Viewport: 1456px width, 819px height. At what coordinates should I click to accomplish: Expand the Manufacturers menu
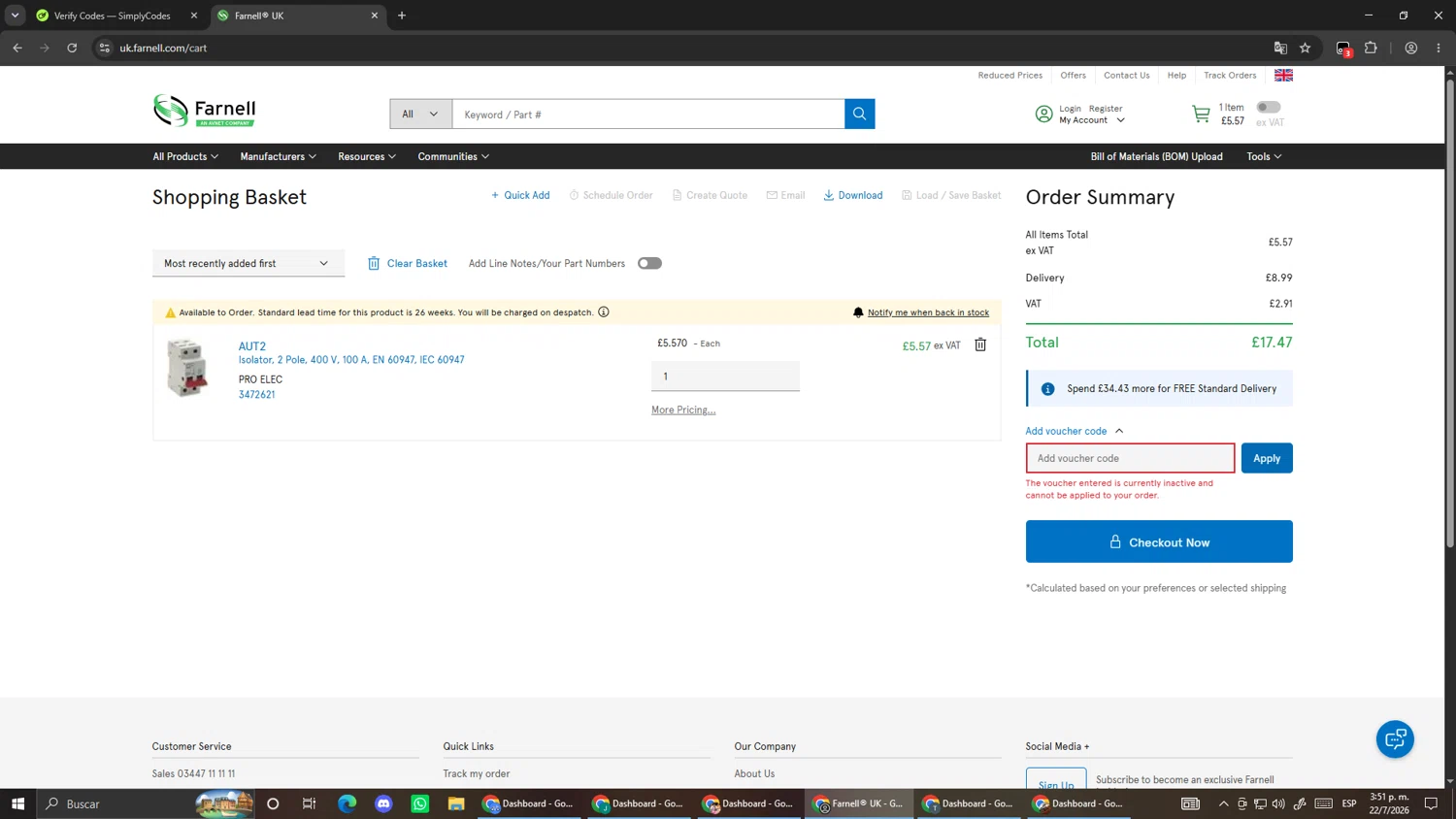(279, 156)
